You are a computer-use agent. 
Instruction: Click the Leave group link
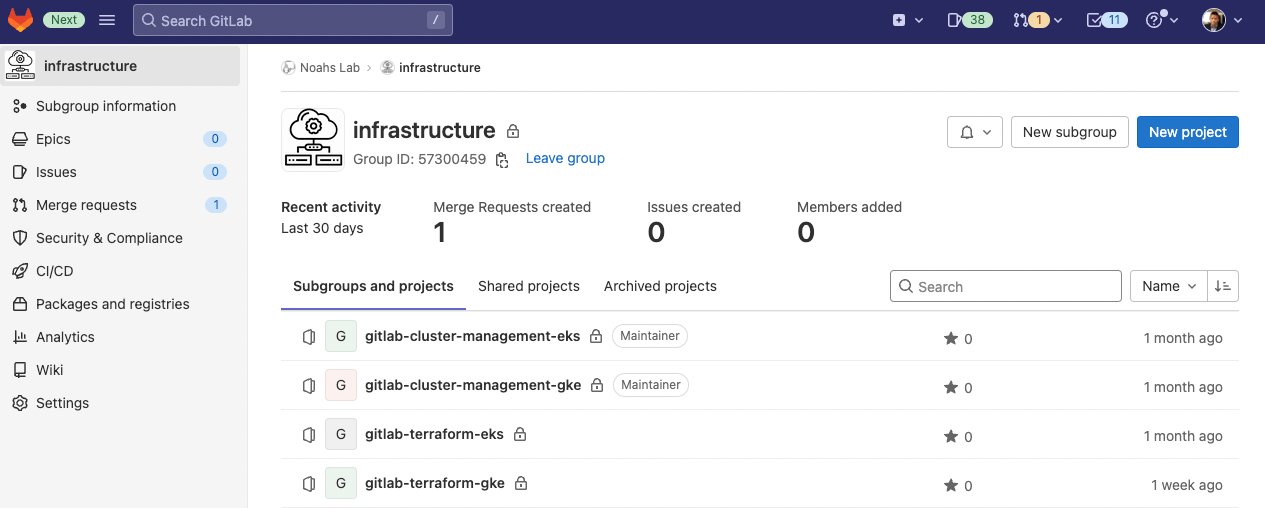tap(565, 158)
